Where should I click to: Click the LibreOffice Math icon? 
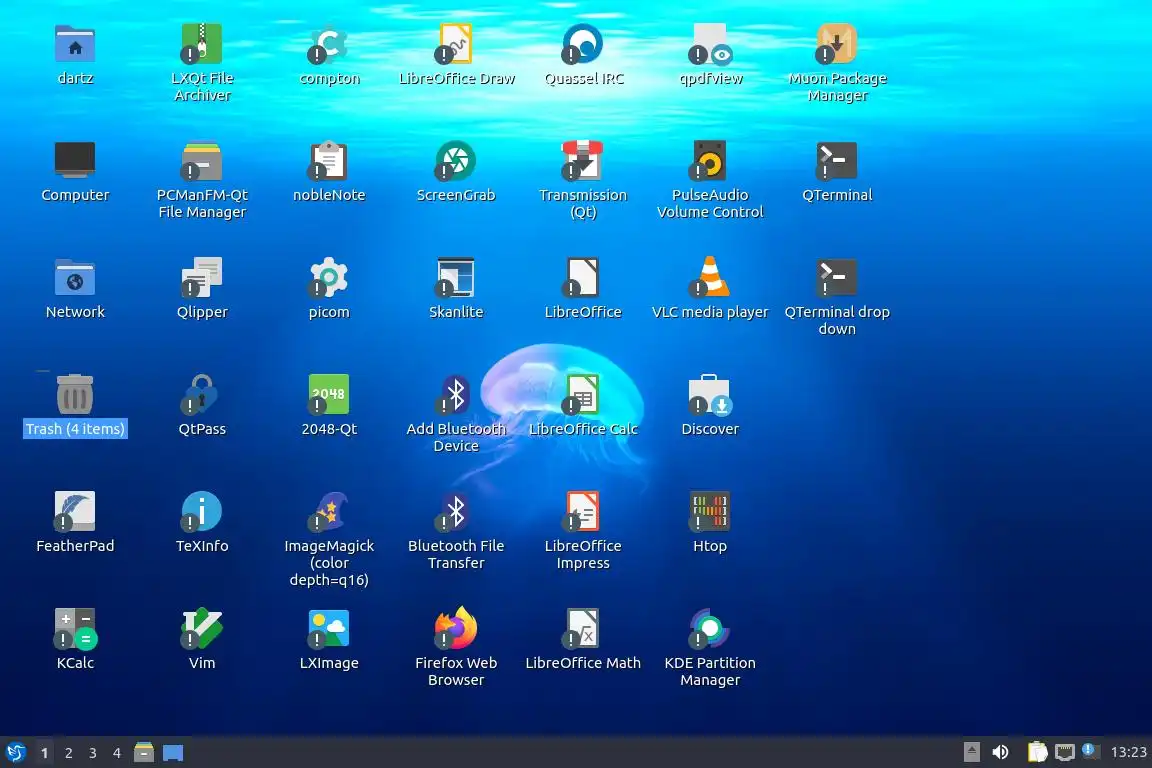pos(583,628)
